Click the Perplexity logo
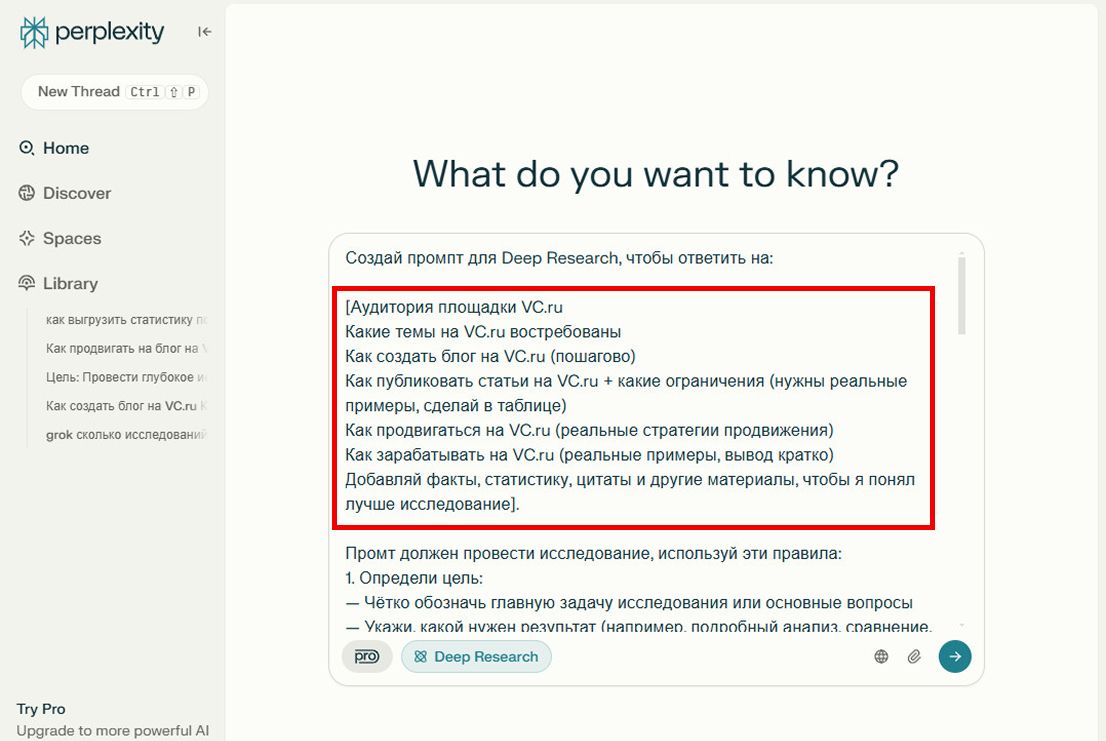 [x=35, y=32]
